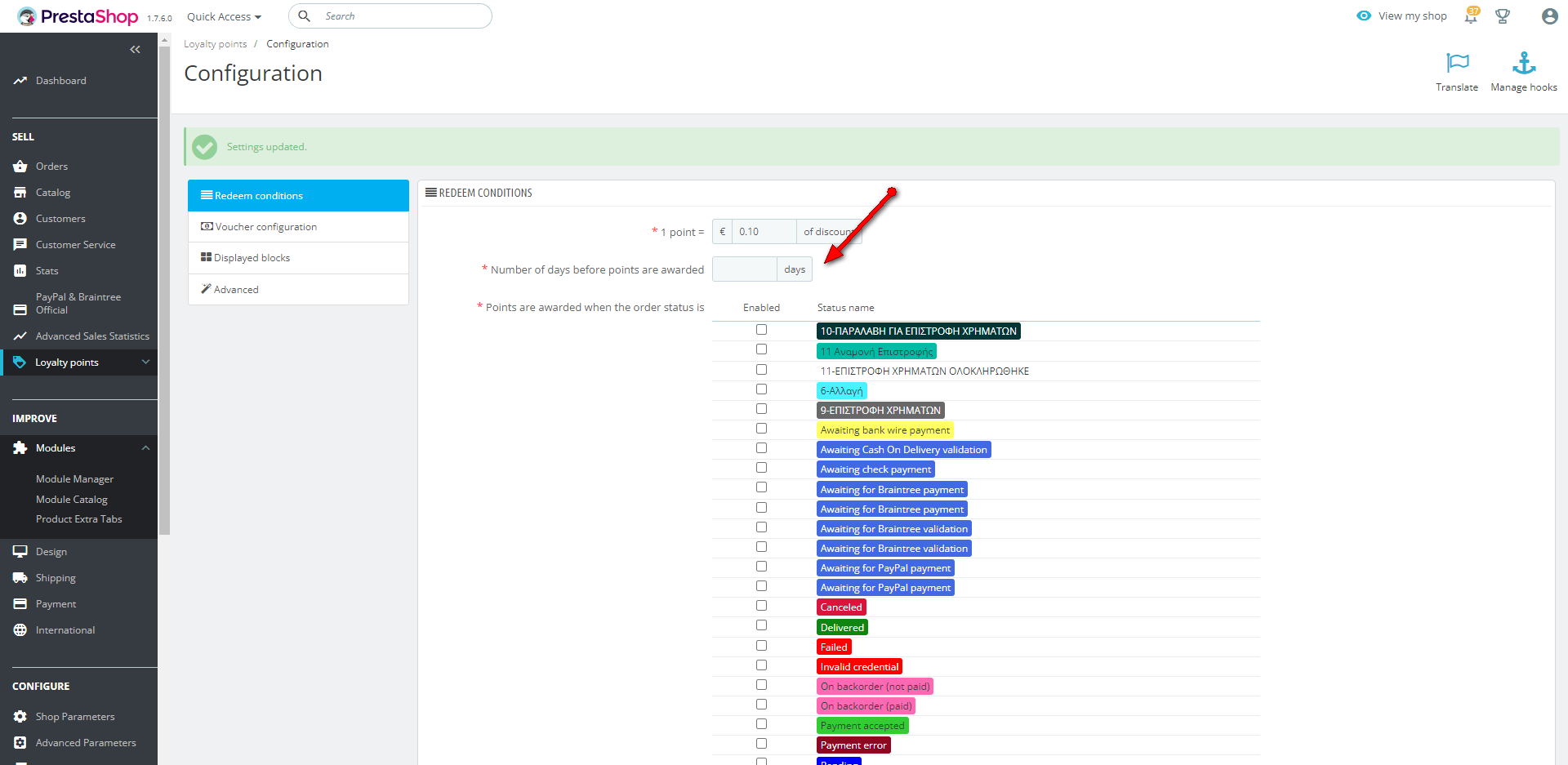
Task: Click the Advanced Sales Statistics icon
Action: point(20,336)
